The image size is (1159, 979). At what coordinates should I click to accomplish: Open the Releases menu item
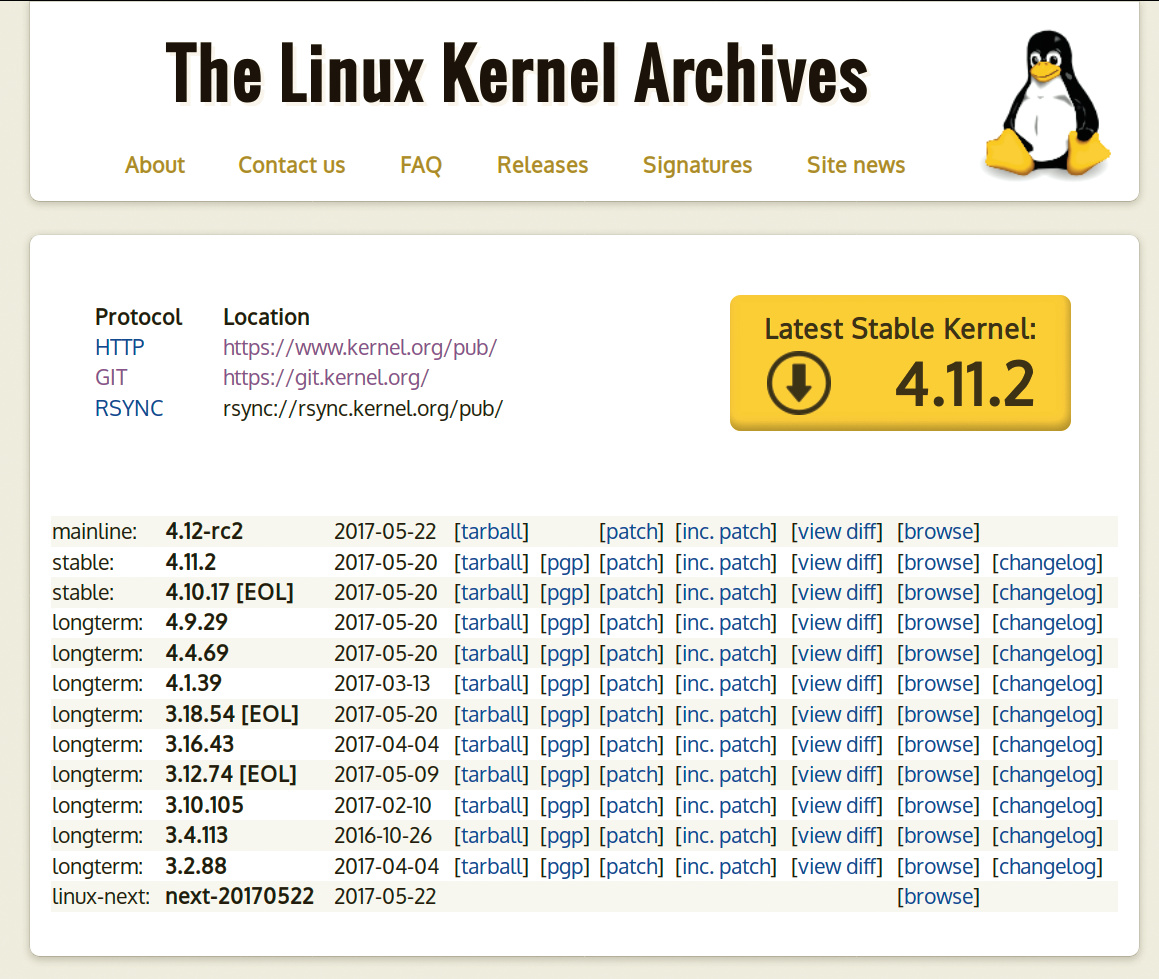tap(543, 165)
